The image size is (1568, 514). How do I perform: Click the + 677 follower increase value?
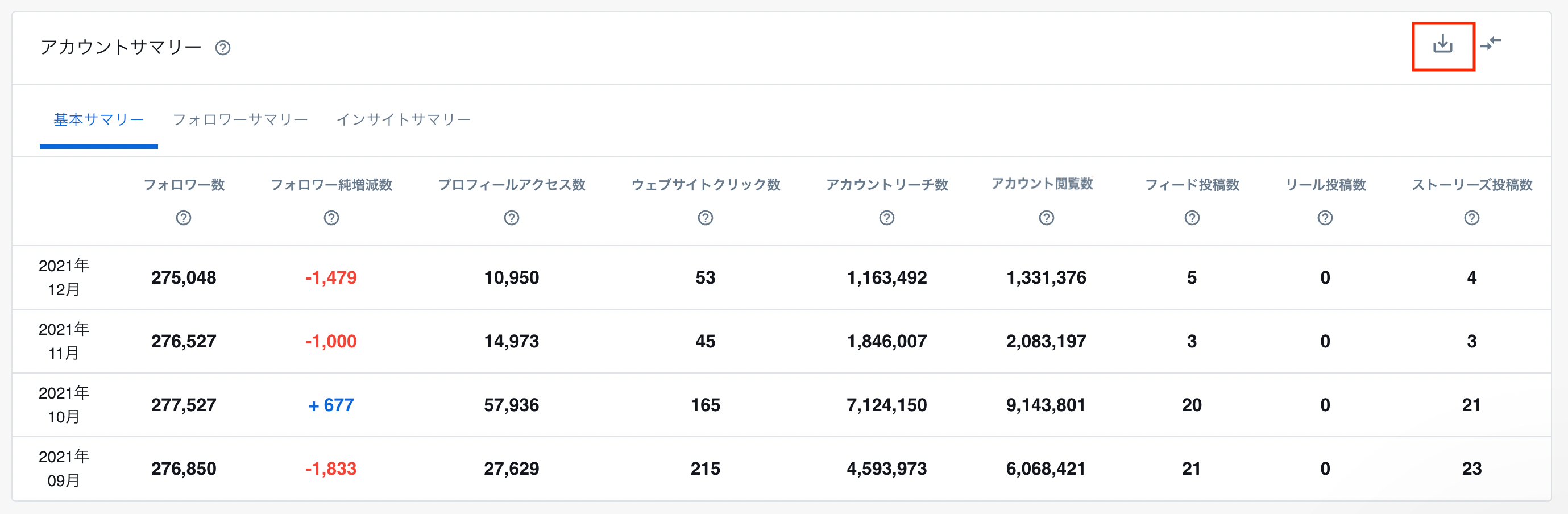330,405
